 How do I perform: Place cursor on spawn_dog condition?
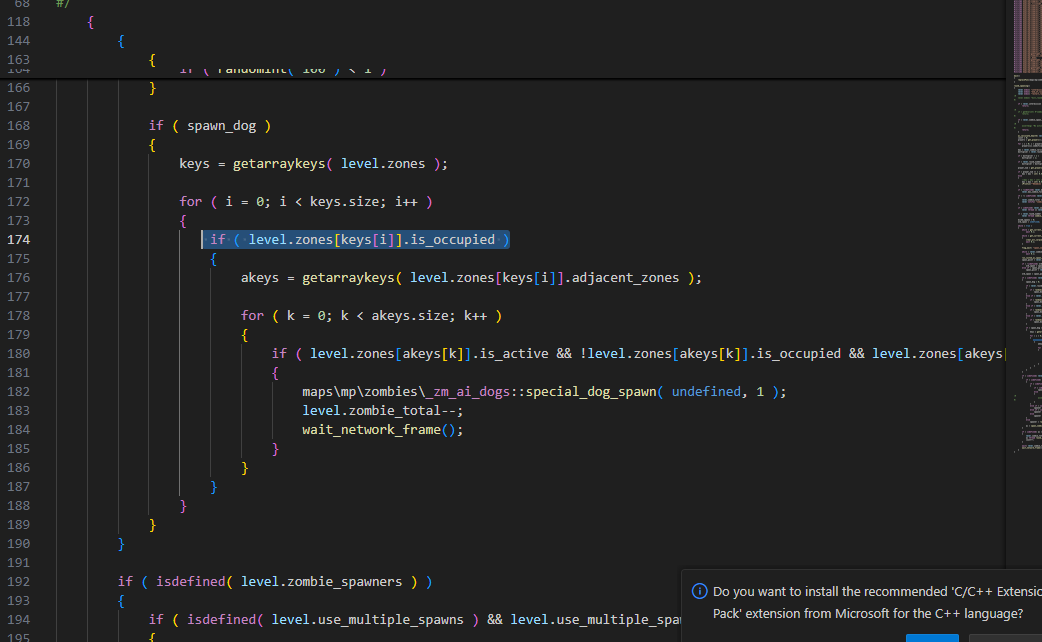point(228,125)
